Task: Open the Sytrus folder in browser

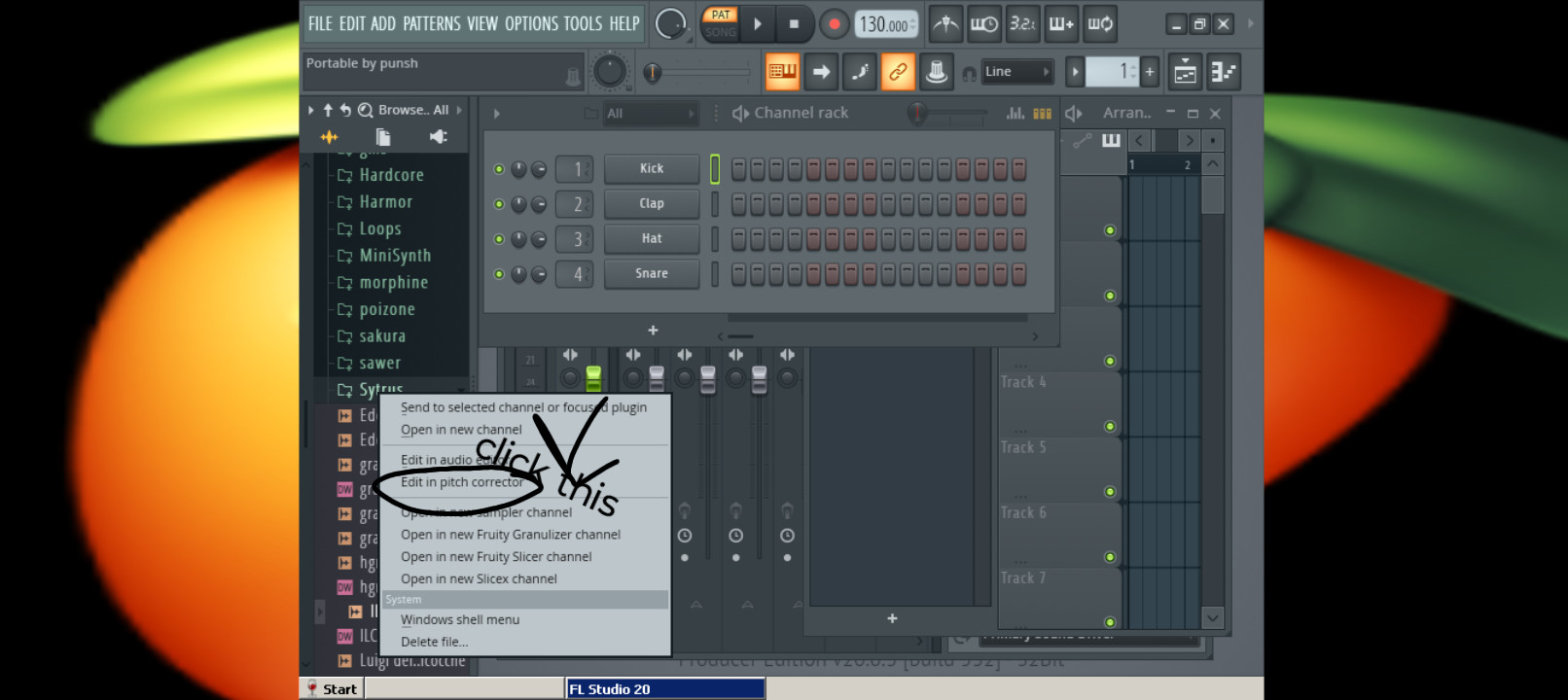Action: [380, 389]
